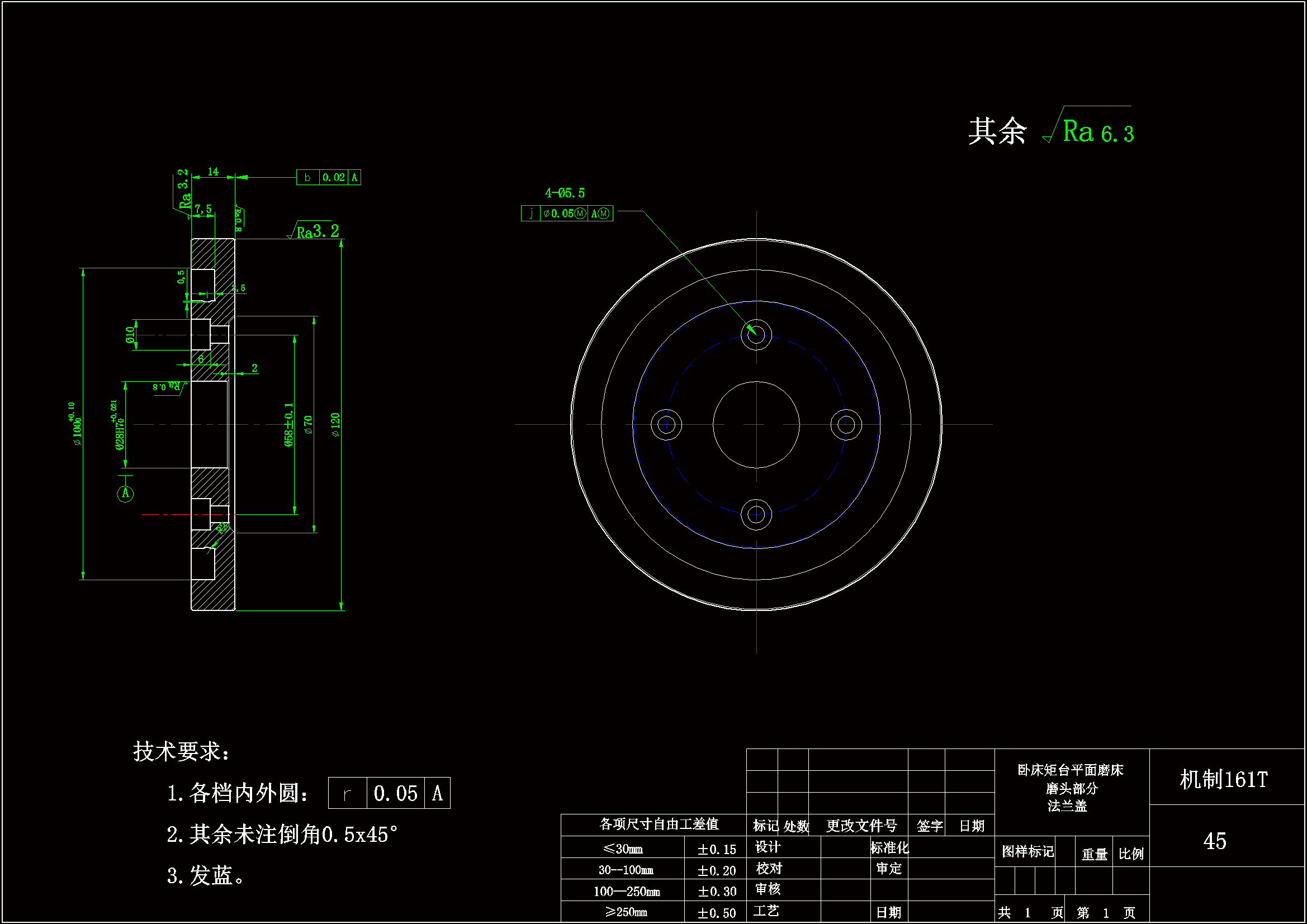Click the Ra 6.3 surface roughness symbol

pyautogui.click(x=1096, y=132)
